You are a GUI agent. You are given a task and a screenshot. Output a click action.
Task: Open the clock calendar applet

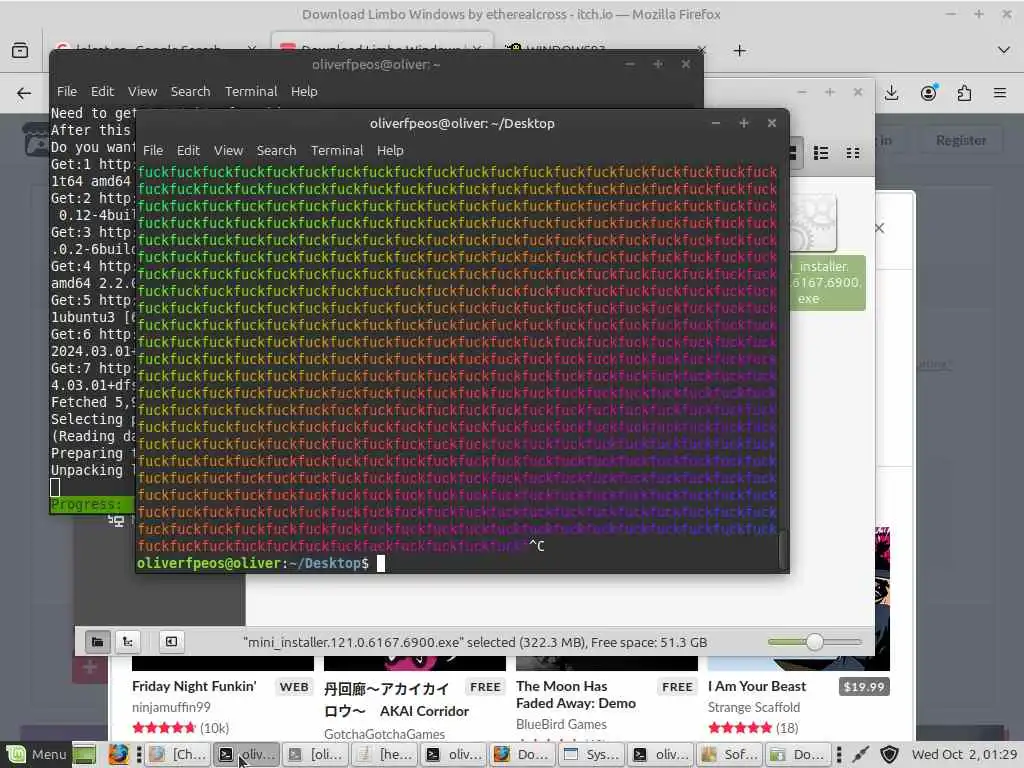click(x=964, y=754)
